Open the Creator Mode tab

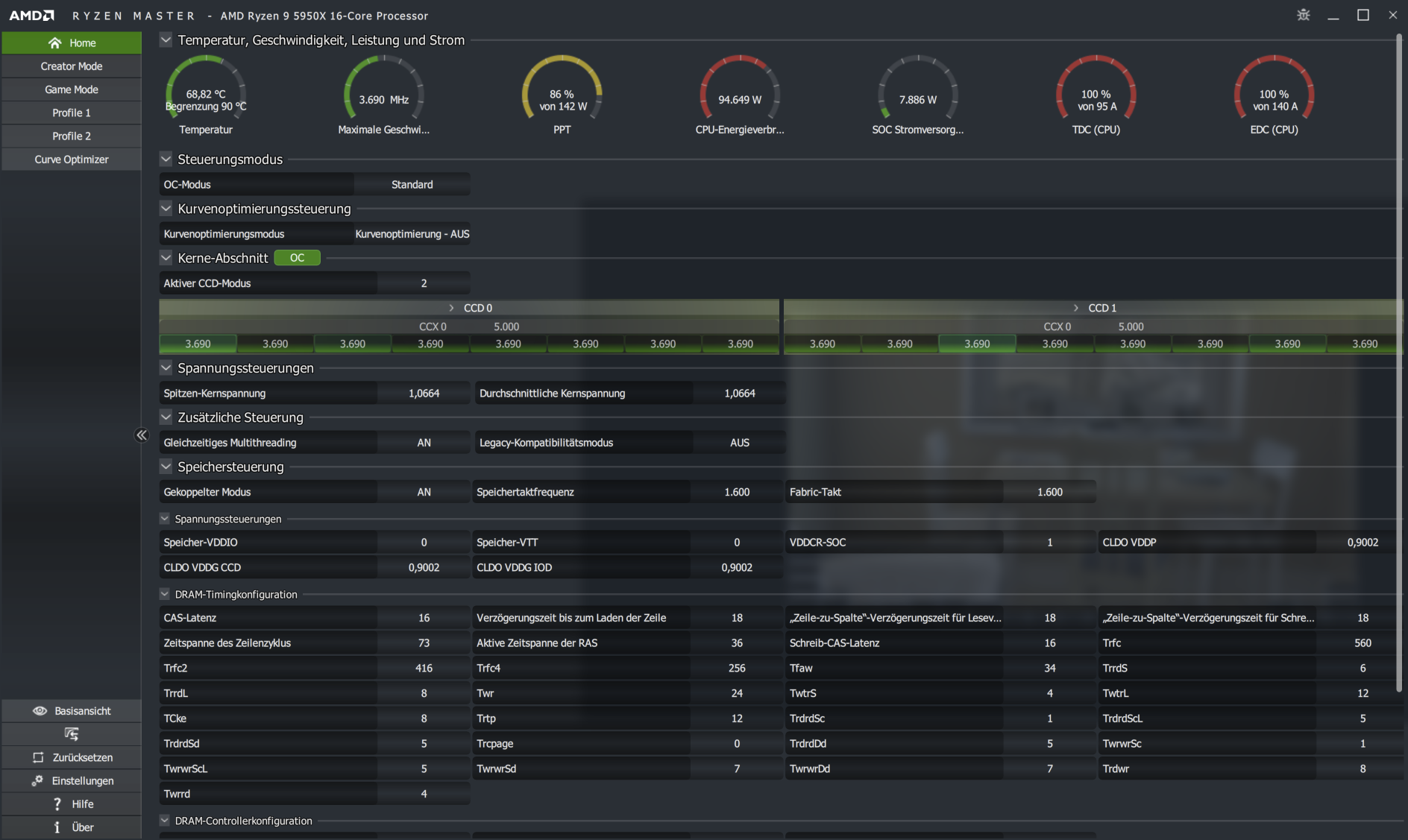coord(72,66)
